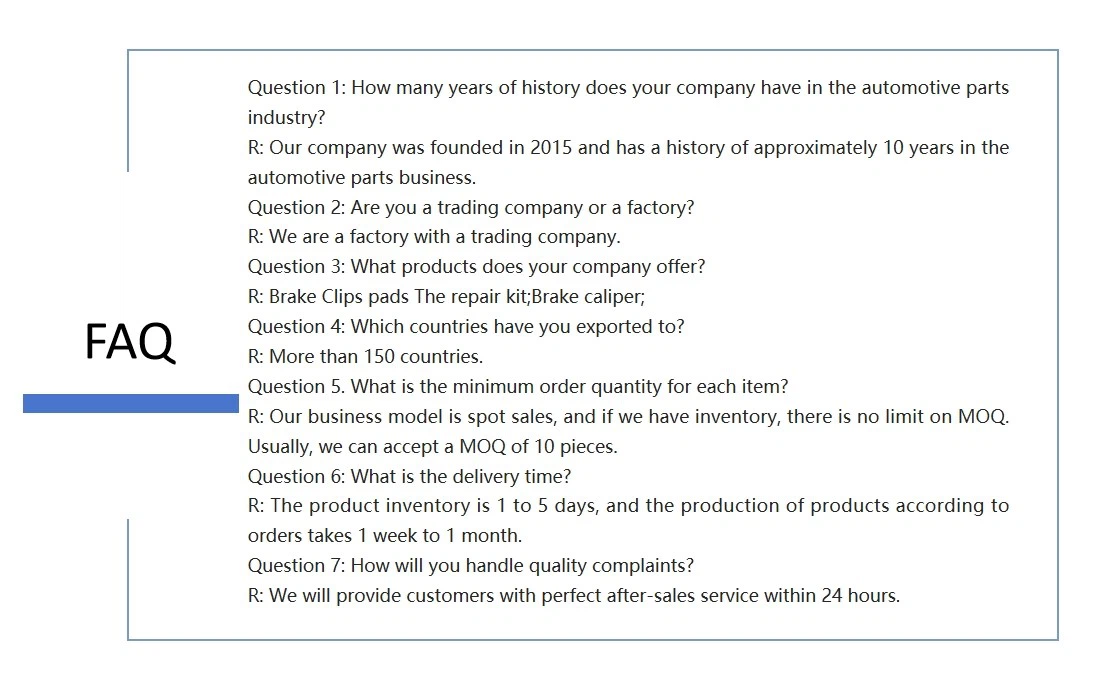Click the answer 'More than 150 countries'

click(x=365, y=357)
